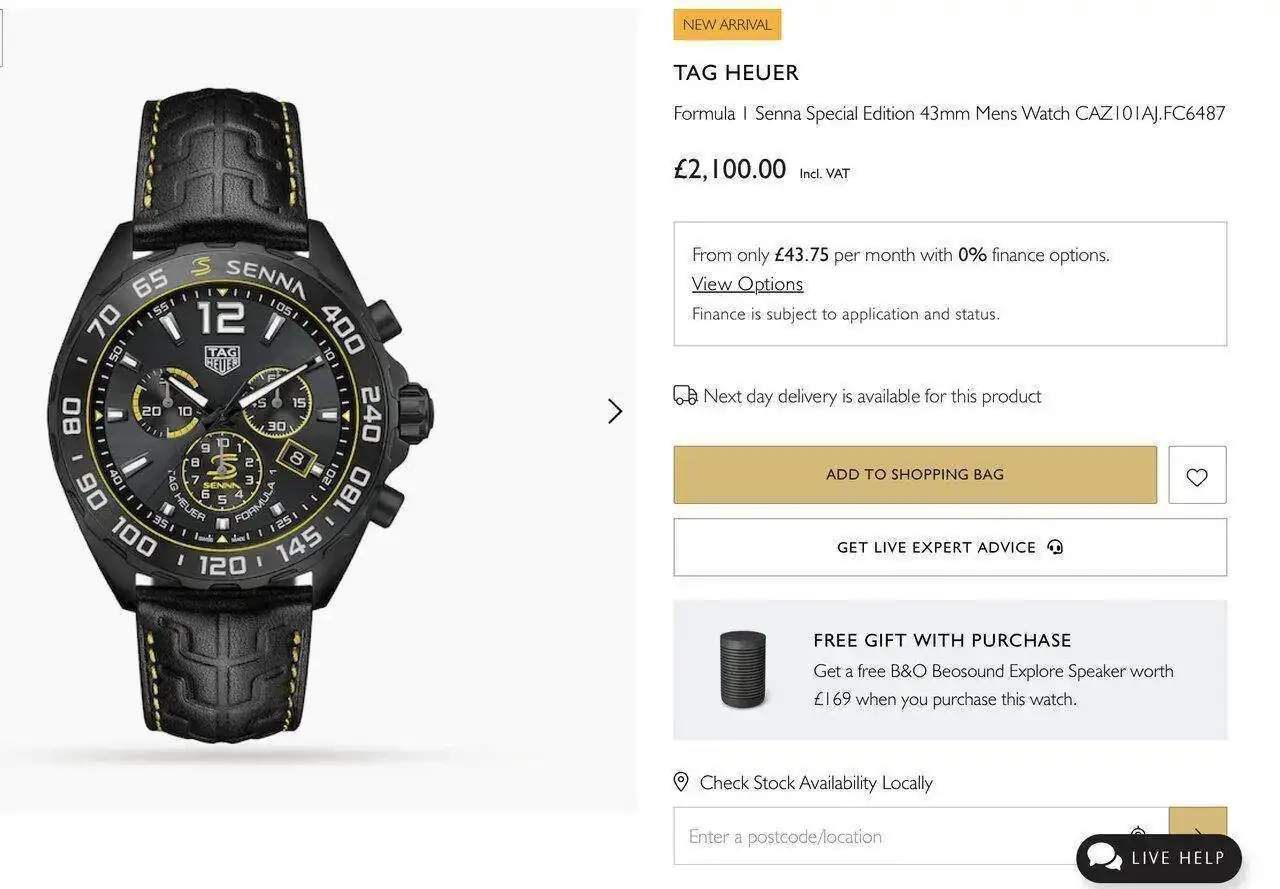Add watch to wishlist with heart icon
The image size is (1280, 889).
1197,475
